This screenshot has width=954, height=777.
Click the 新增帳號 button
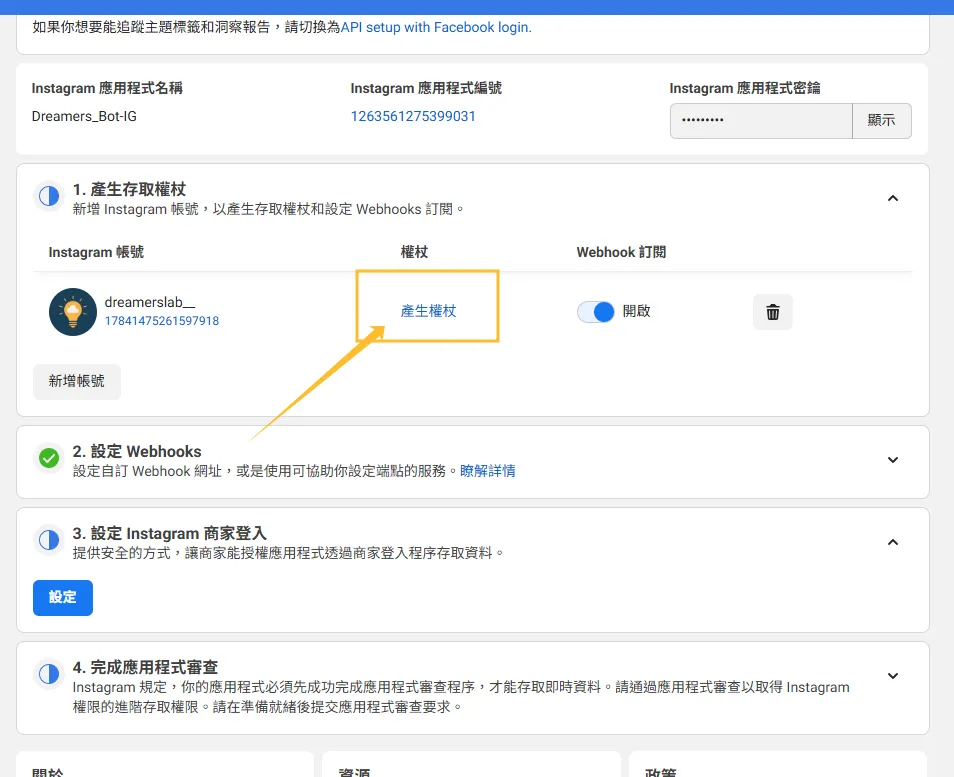[76, 381]
